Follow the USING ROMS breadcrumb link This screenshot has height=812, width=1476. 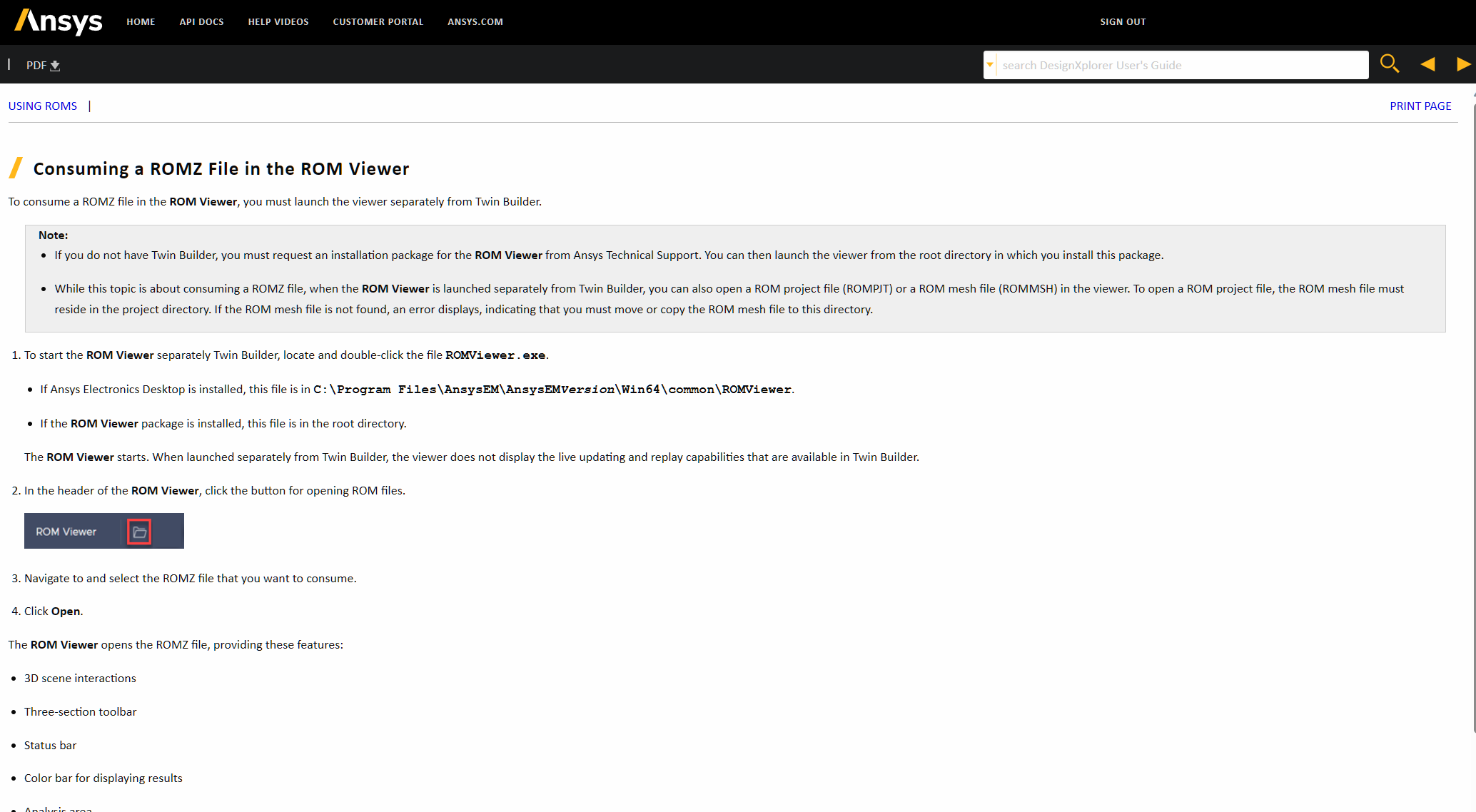point(43,106)
